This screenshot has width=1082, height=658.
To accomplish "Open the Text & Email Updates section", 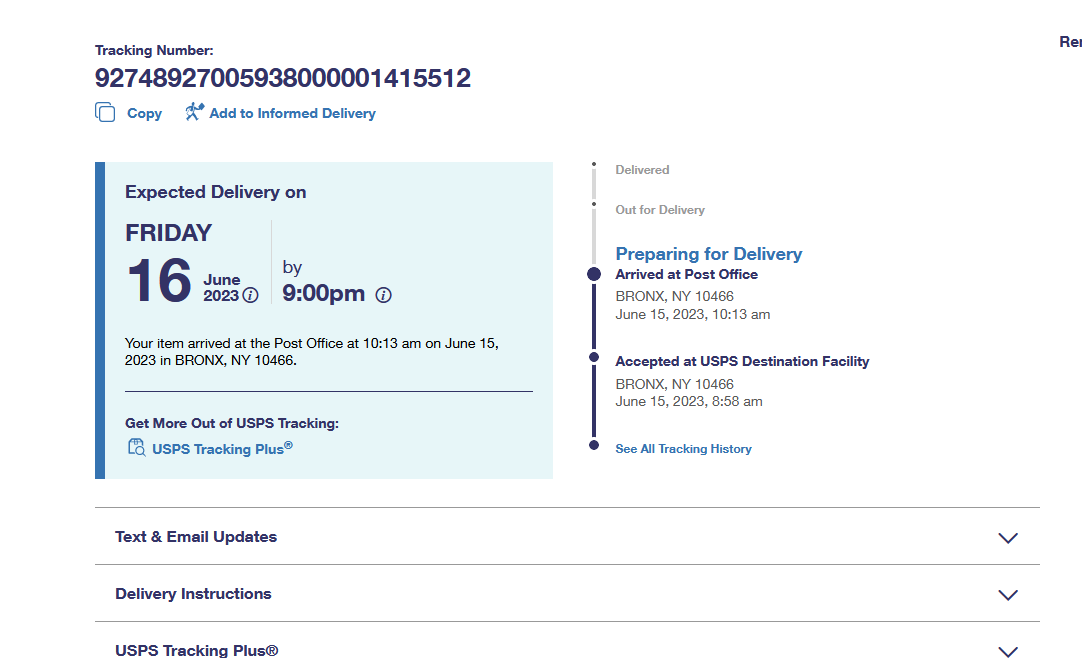I will coord(196,537).
